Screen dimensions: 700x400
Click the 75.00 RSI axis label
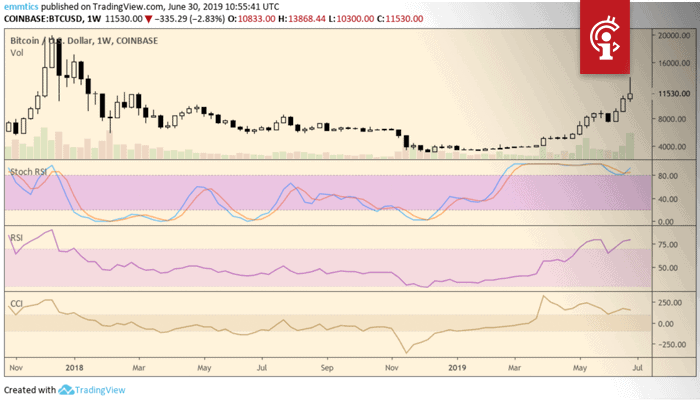coord(667,245)
